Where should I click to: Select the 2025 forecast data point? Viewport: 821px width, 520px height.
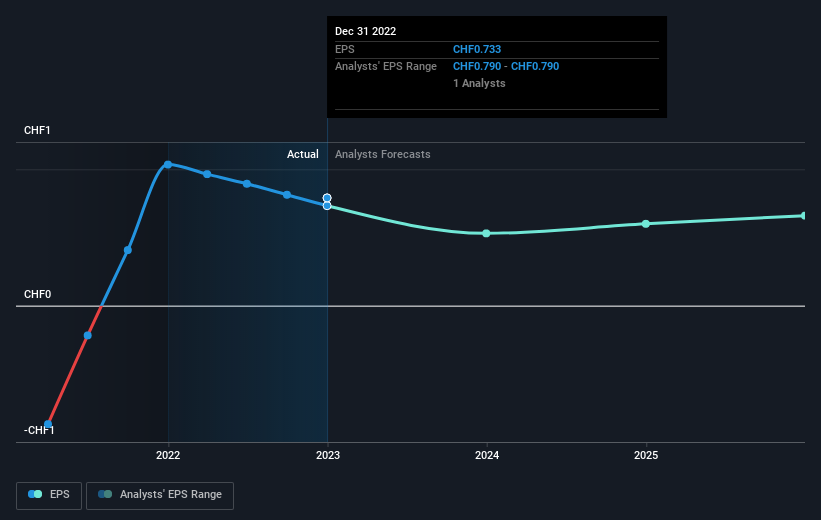pyautogui.click(x=646, y=224)
